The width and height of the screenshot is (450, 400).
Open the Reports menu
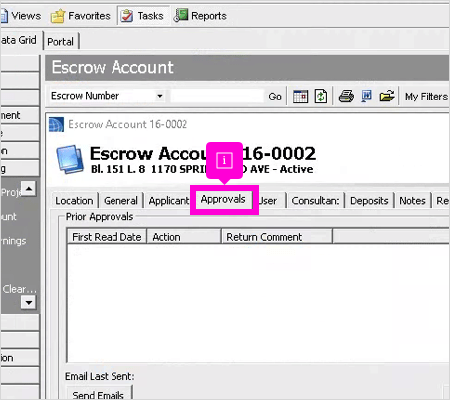click(200, 16)
